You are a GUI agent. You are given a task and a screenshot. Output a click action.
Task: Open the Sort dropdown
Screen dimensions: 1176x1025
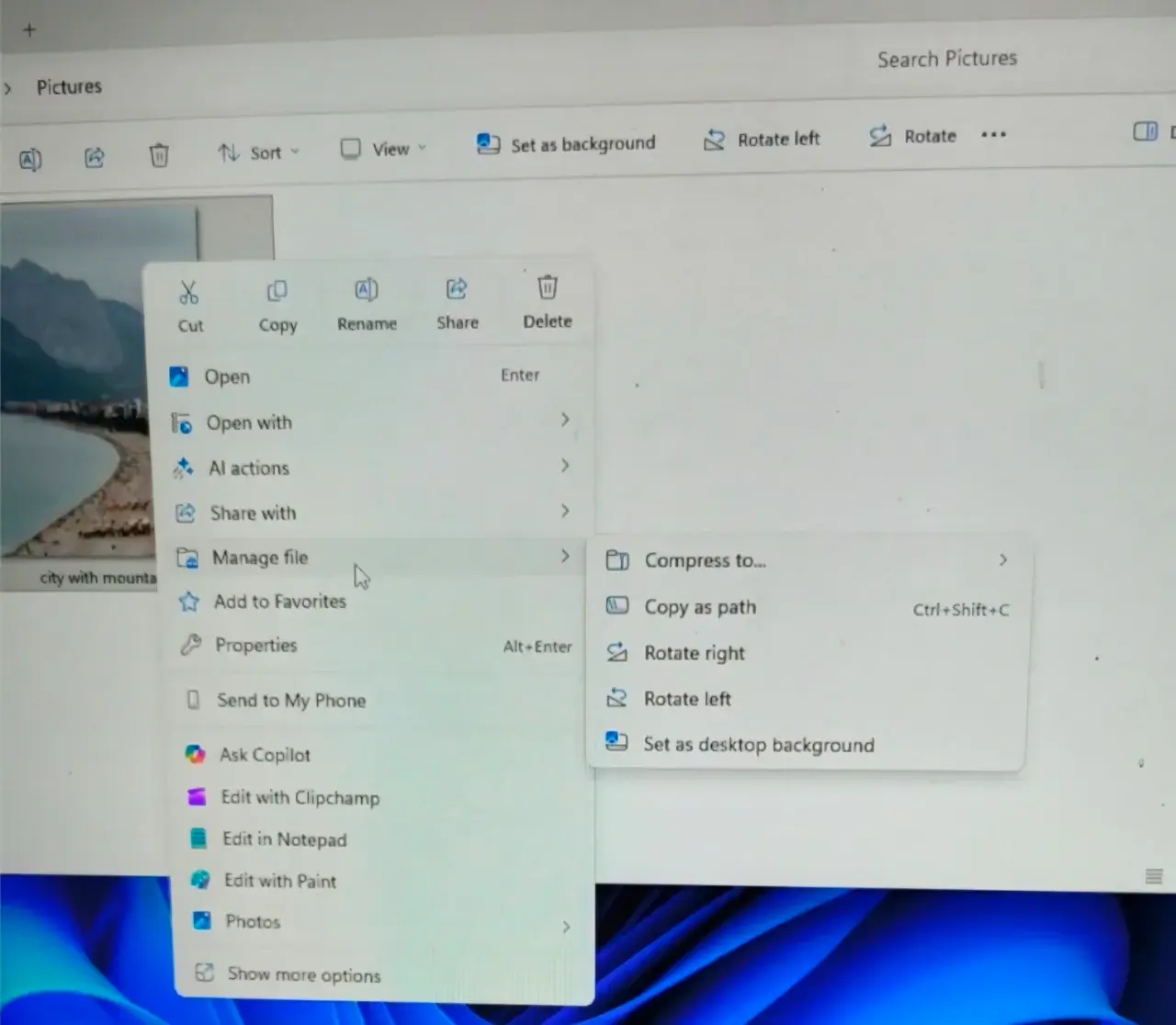tap(258, 152)
